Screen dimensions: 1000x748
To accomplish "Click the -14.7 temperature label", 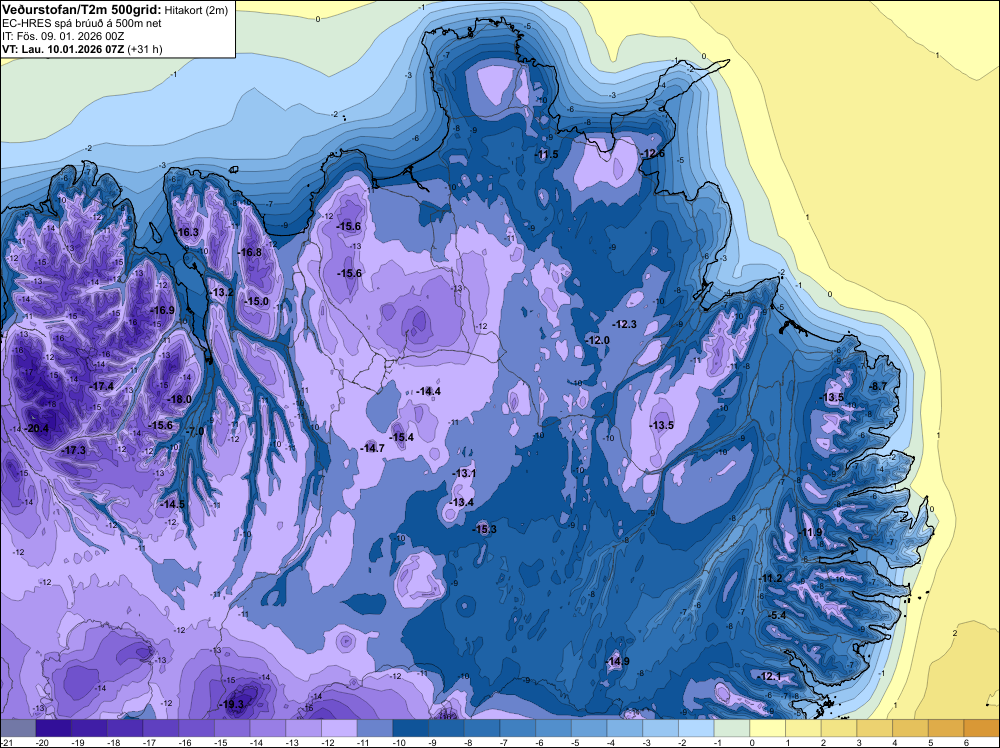I will click(x=372, y=448).
